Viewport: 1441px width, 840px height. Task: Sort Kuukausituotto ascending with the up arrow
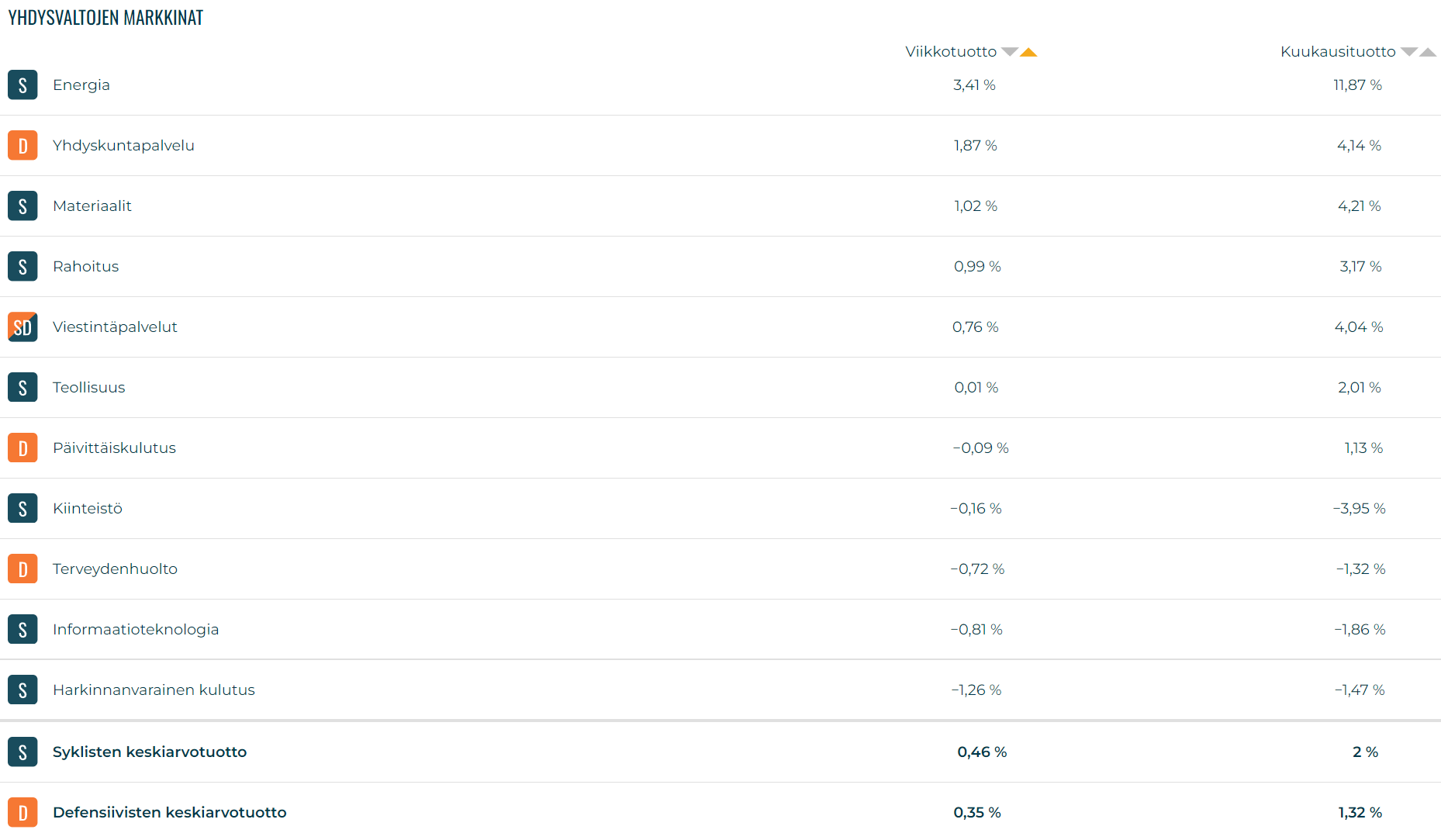coord(1428,52)
